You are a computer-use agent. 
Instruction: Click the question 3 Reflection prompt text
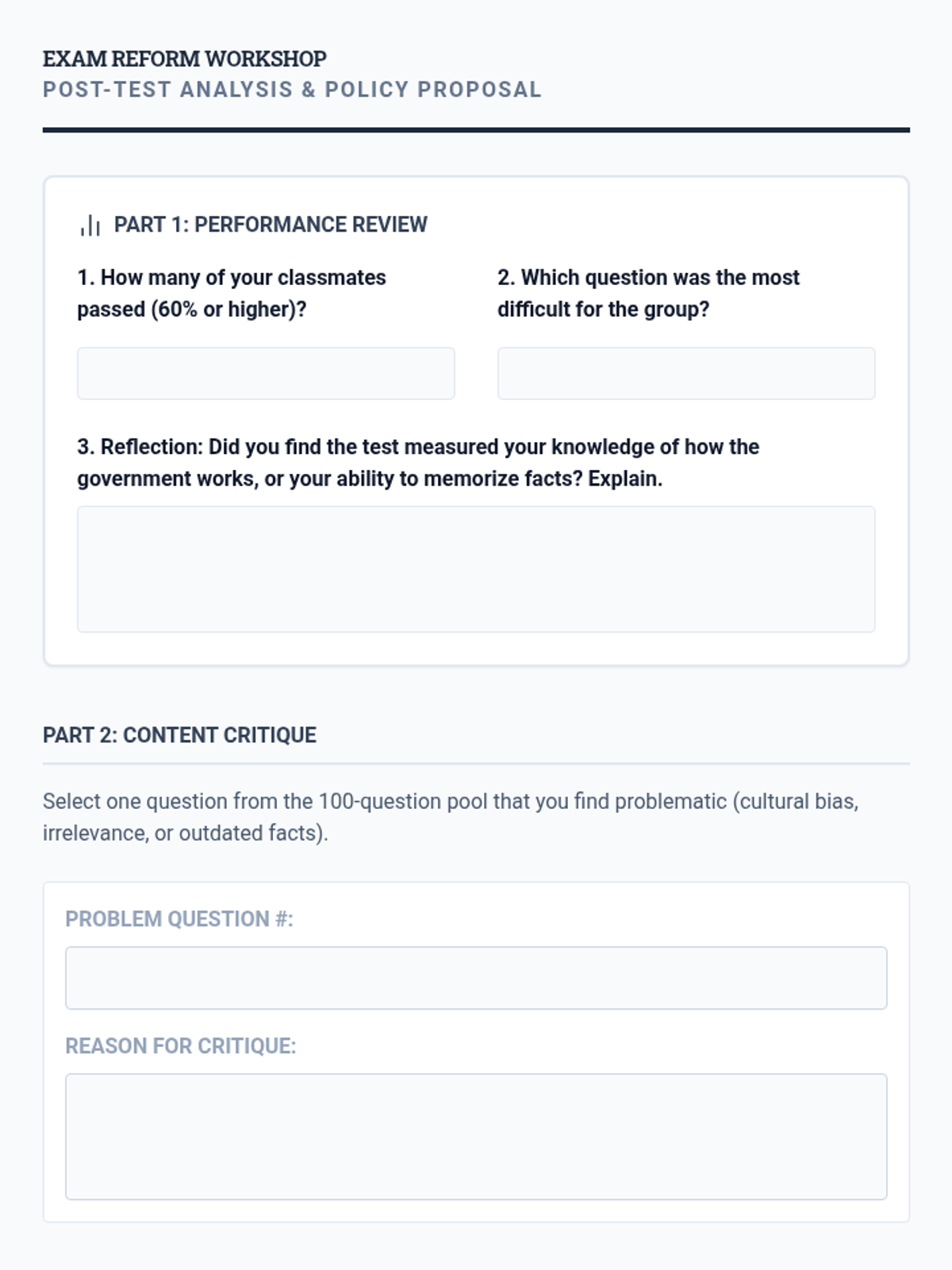click(x=418, y=463)
